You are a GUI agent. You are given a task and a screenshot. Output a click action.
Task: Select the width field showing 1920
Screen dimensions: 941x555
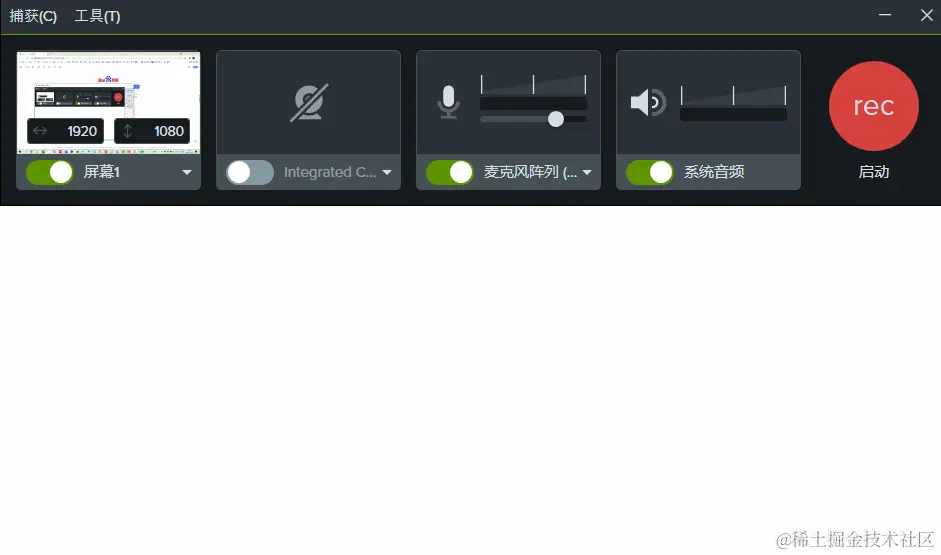coord(65,131)
